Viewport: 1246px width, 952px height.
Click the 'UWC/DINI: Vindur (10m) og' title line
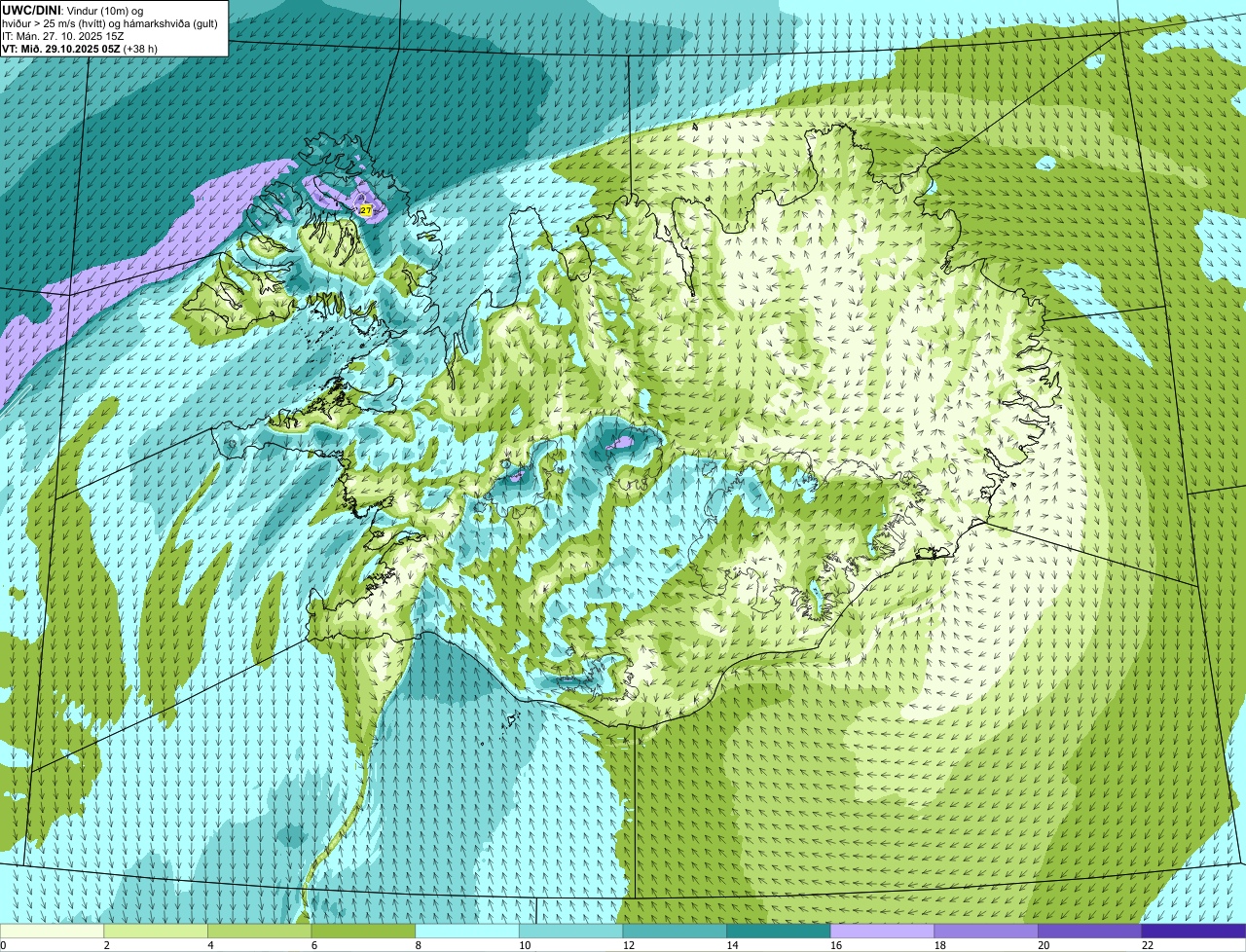(73, 11)
